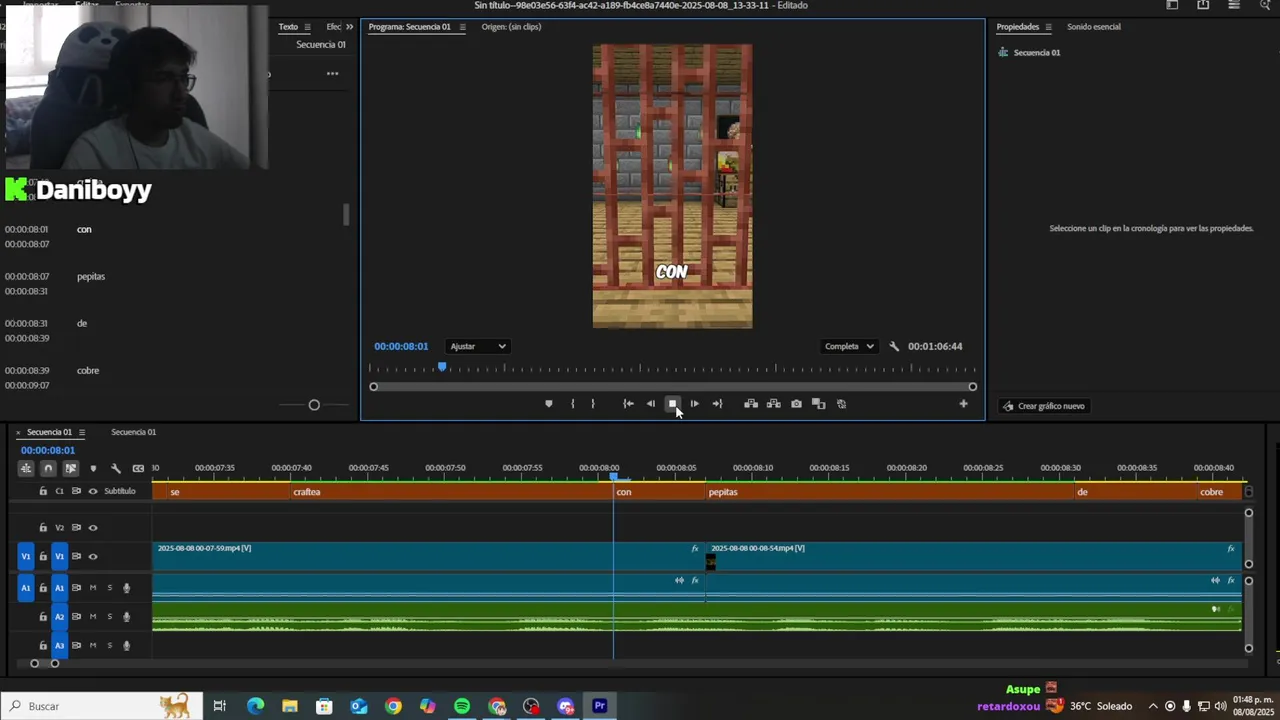The width and height of the screenshot is (1280, 720).
Task: Open the three-dots options in Texto panel
Action: pyautogui.click(x=332, y=73)
